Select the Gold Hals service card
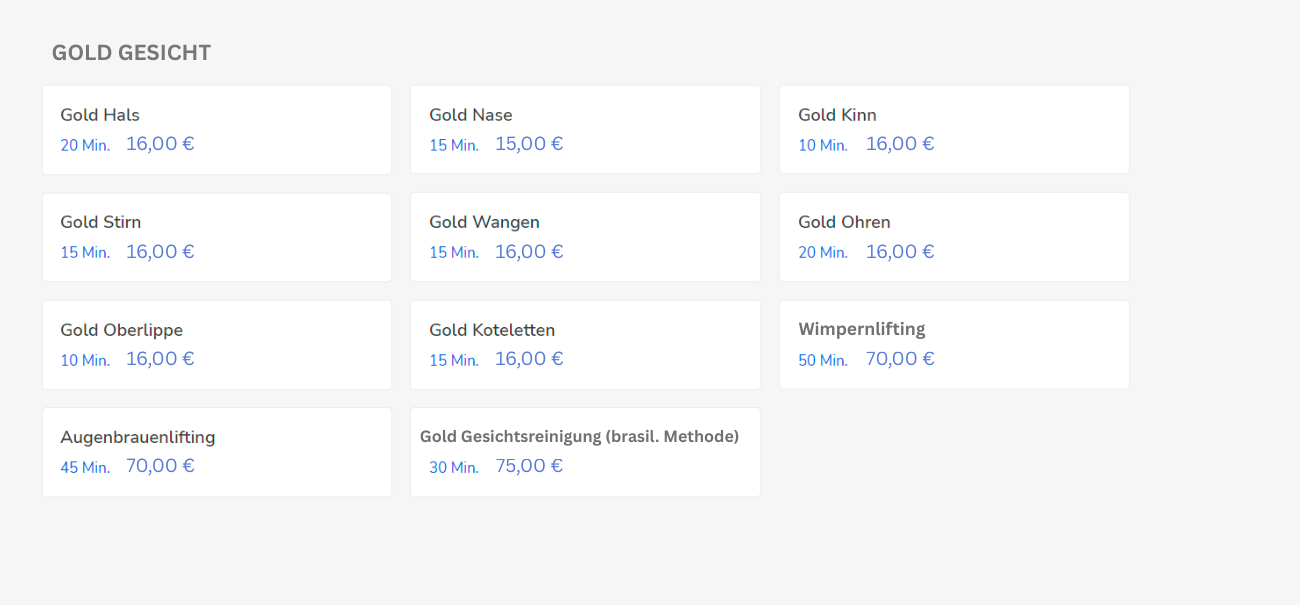 point(217,130)
